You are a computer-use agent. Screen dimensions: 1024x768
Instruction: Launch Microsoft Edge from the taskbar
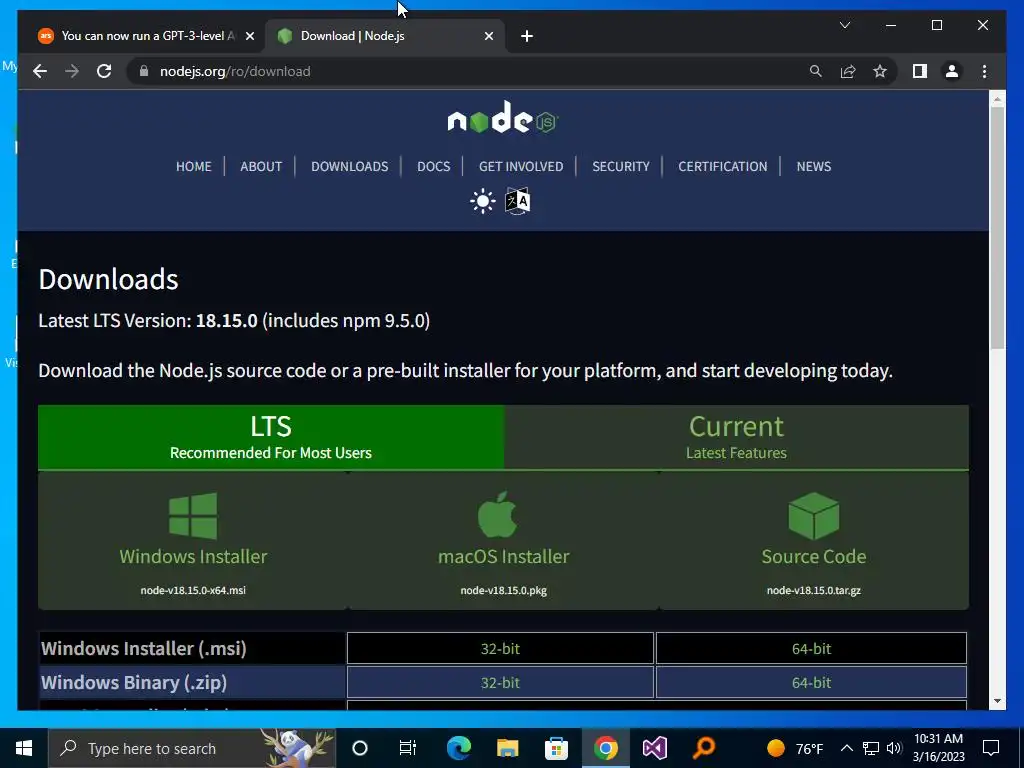[458, 748]
